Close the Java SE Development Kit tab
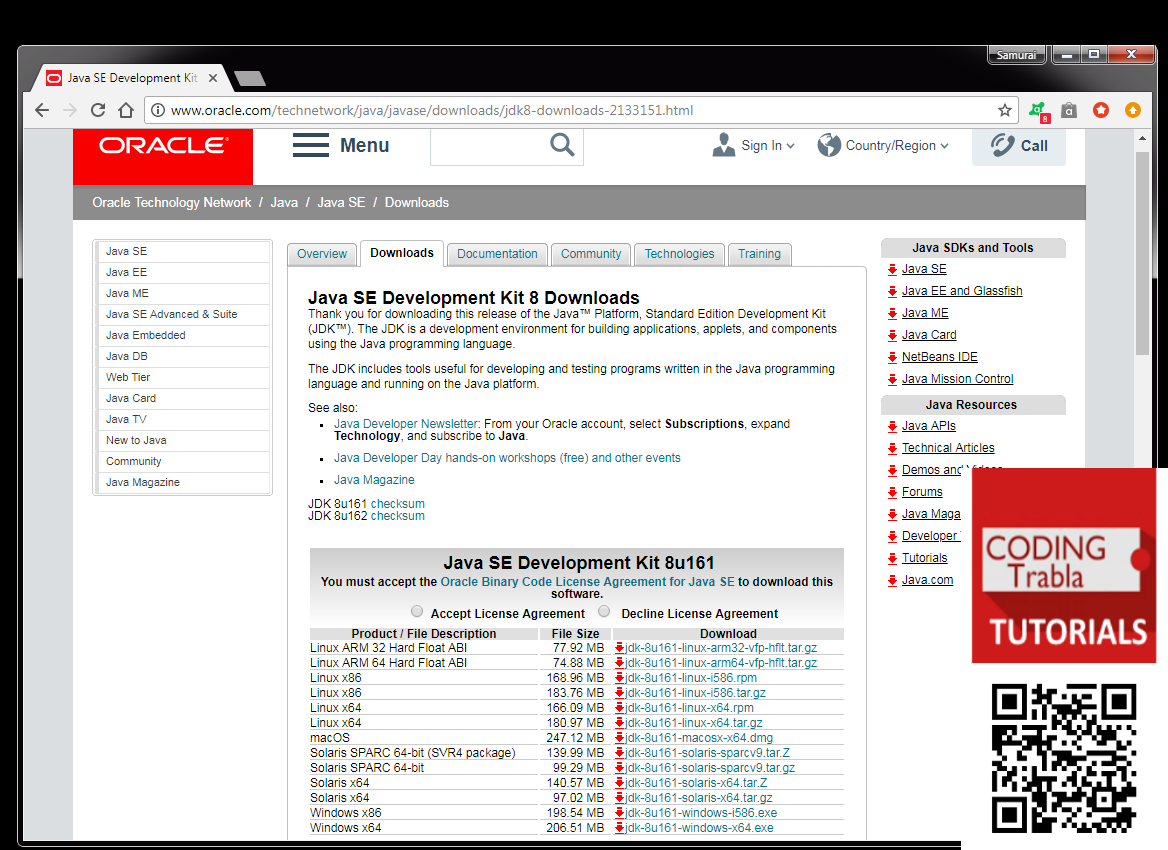 click(x=213, y=77)
